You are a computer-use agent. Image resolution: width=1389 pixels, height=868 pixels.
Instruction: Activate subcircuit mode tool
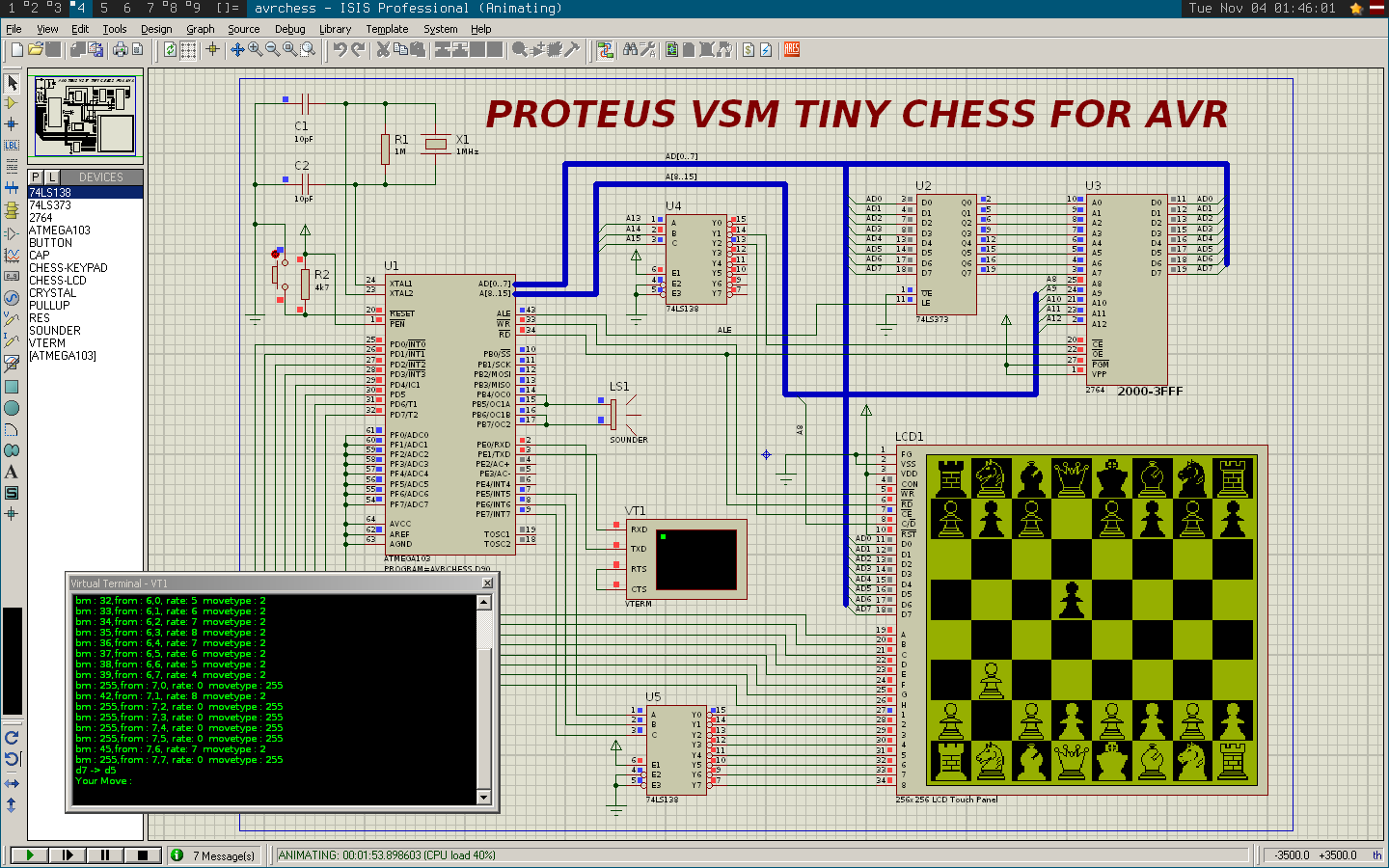coord(12,209)
